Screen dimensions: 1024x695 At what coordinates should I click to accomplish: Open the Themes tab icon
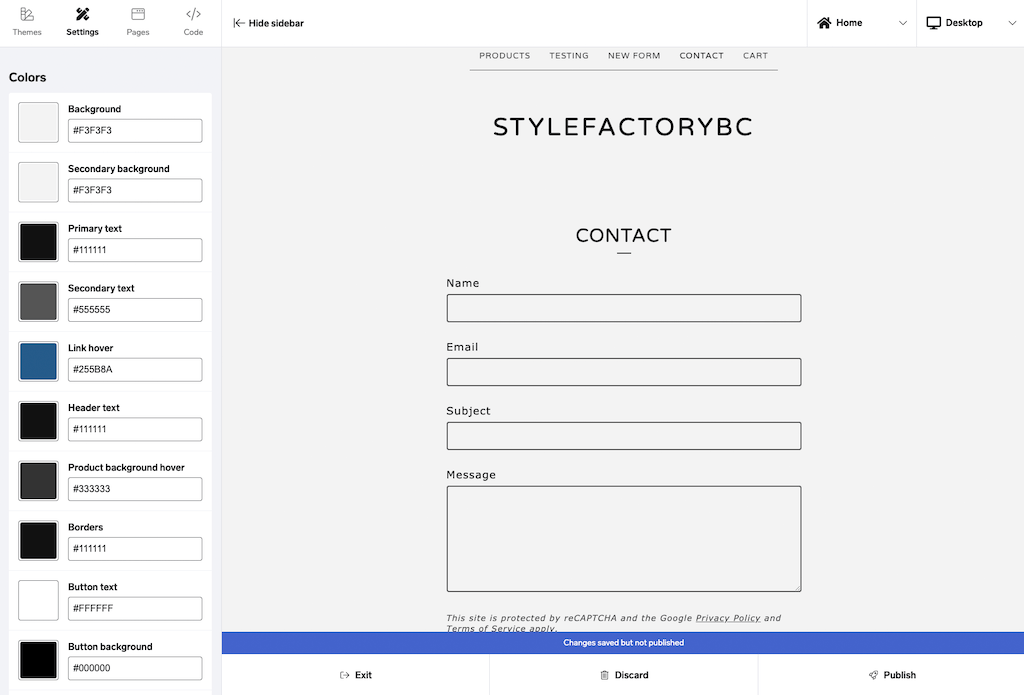[27, 14]
